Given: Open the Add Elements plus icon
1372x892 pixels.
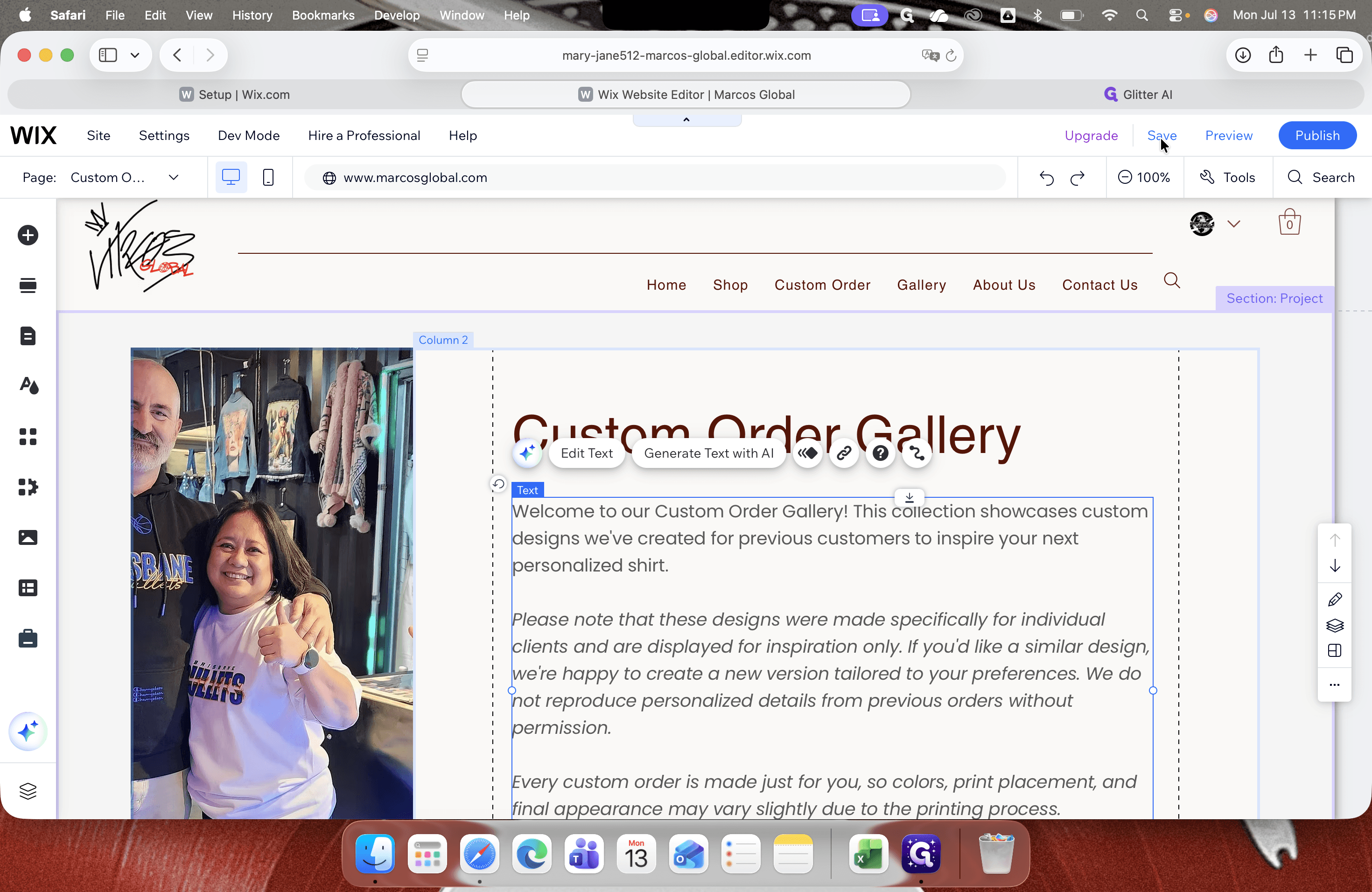Looking at the screenshot, I should click(x=28, y=235).
